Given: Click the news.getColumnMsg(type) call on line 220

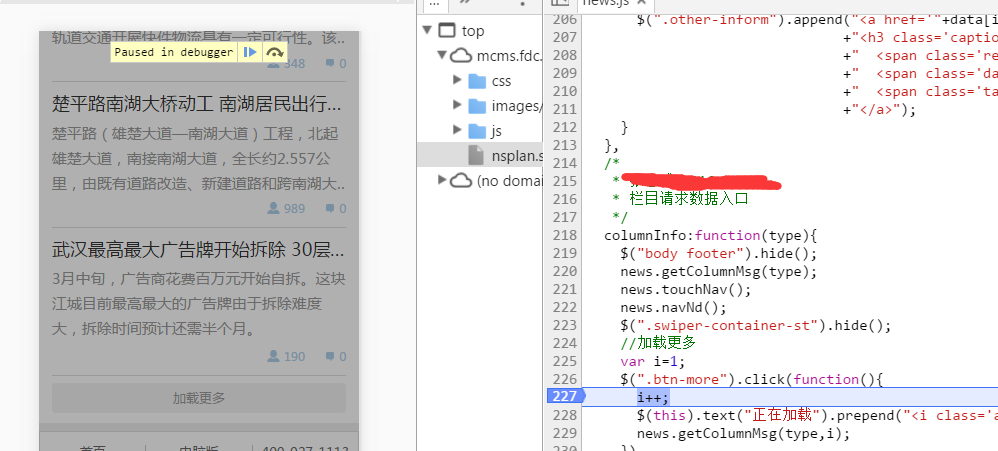Looking at the screenshot, I should click(719, 272).
